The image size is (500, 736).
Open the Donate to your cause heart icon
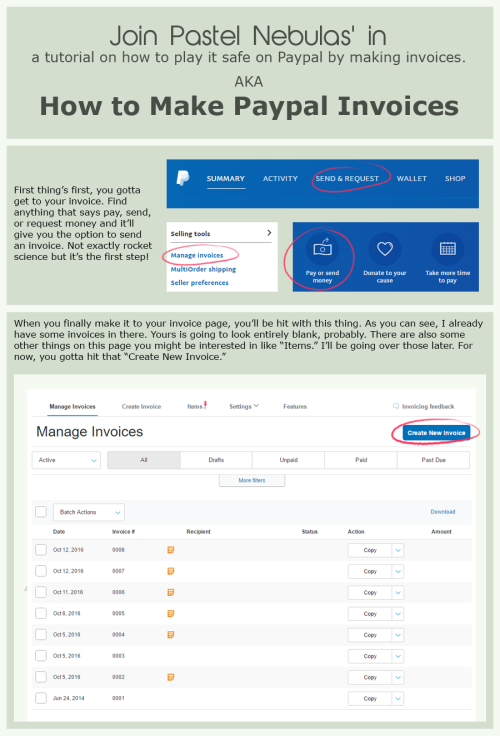pos(385,249)
